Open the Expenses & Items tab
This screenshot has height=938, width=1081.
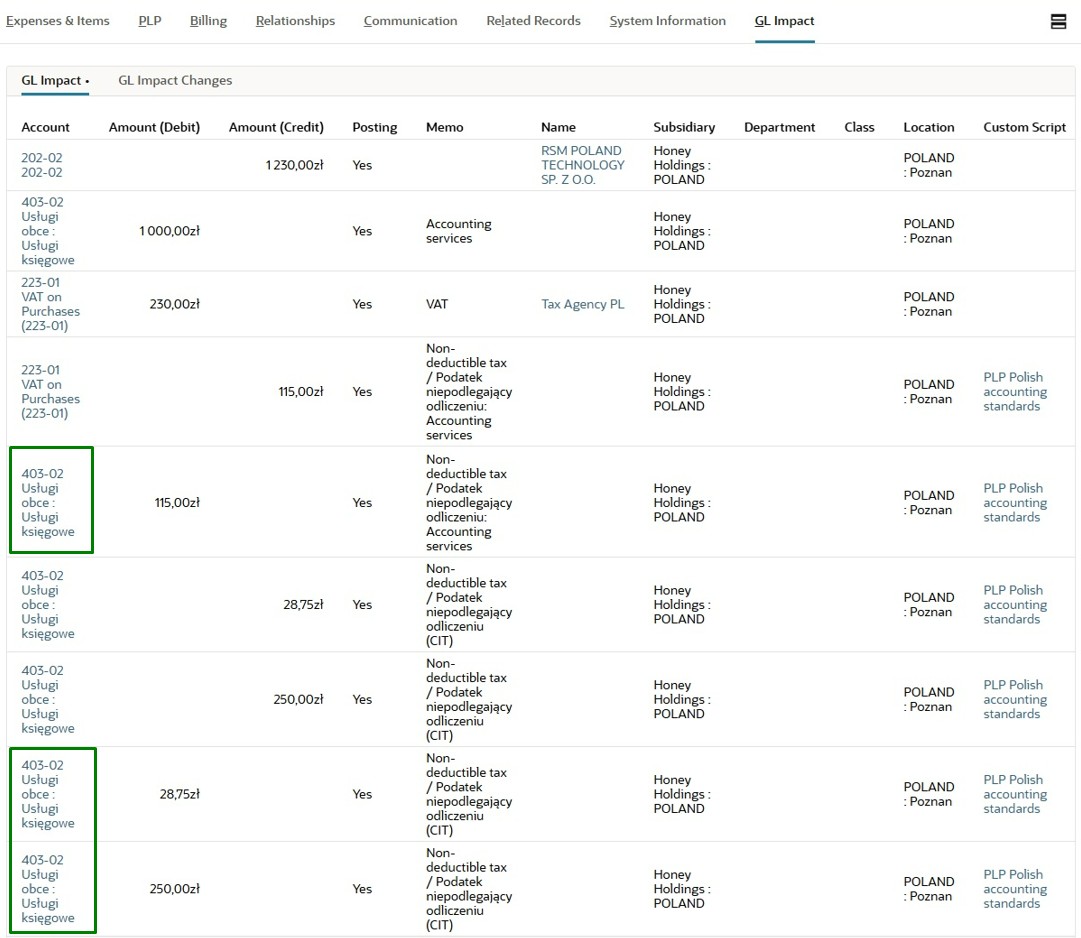[x=58, y=21]
